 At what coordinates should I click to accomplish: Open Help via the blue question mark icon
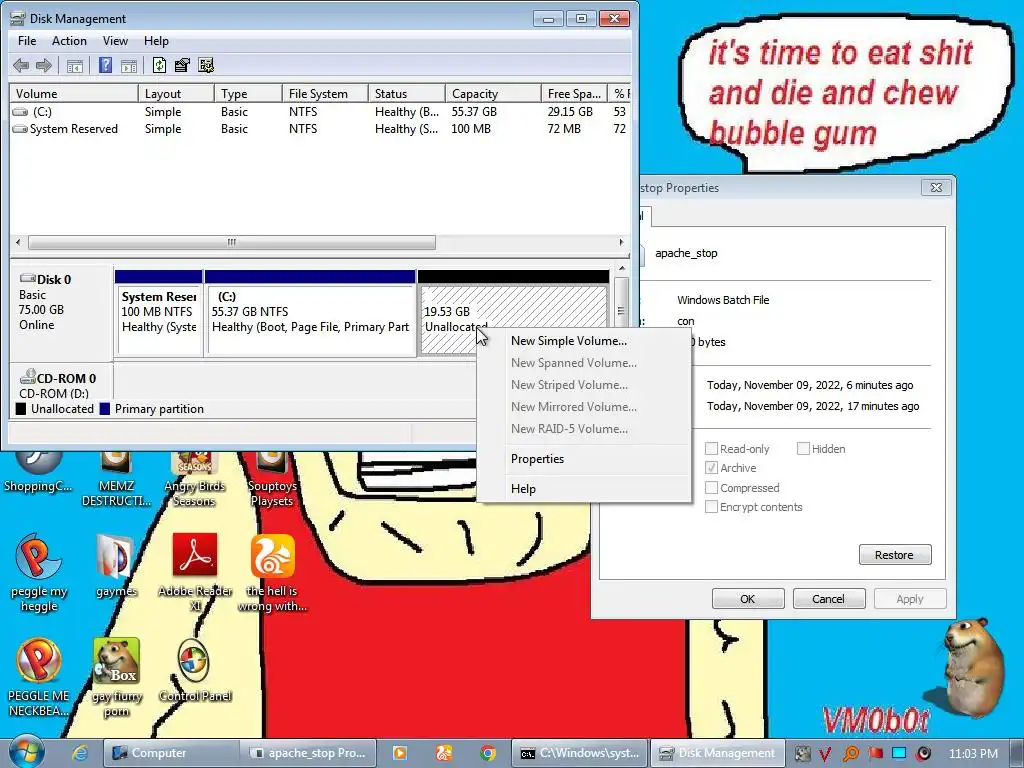105,65
